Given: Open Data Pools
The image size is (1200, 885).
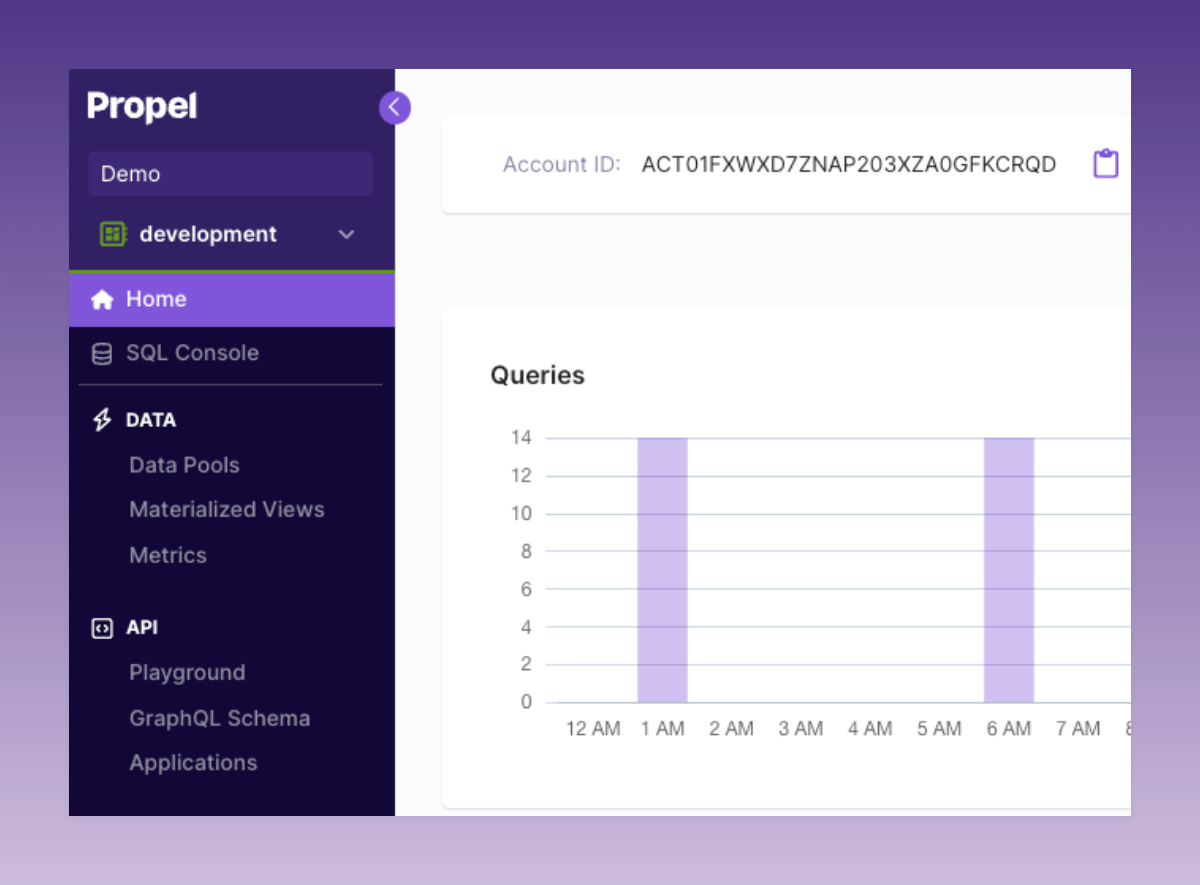Looking at the screenshot, I should click(184, 465).
